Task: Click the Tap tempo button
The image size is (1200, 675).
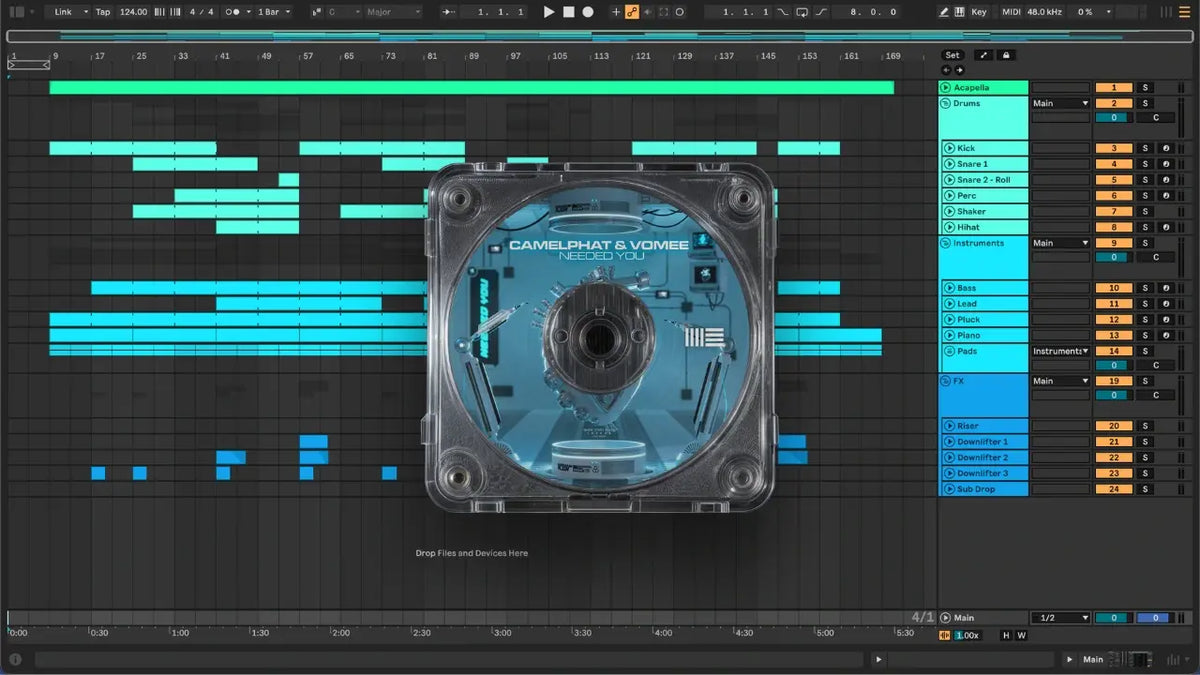Action: 103,12
